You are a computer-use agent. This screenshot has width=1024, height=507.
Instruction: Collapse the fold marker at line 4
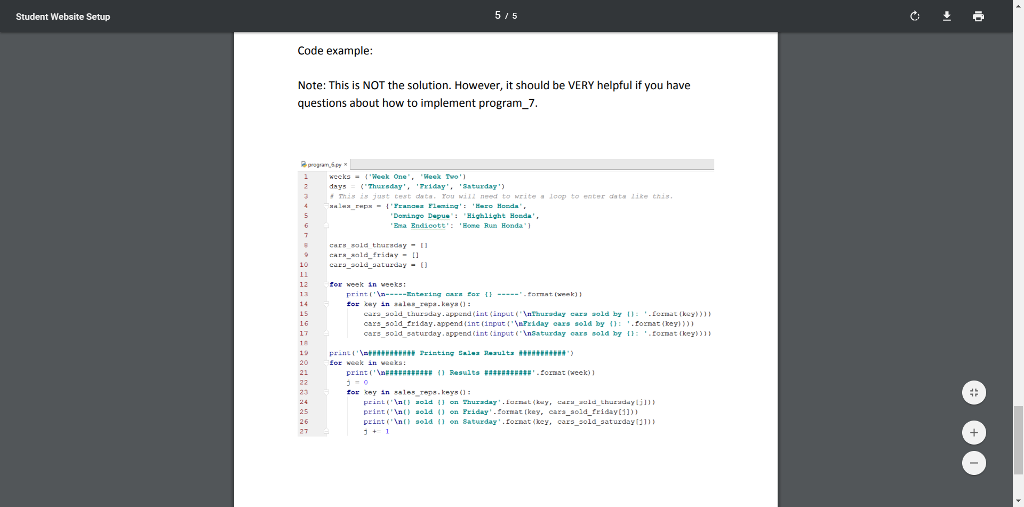327,206
